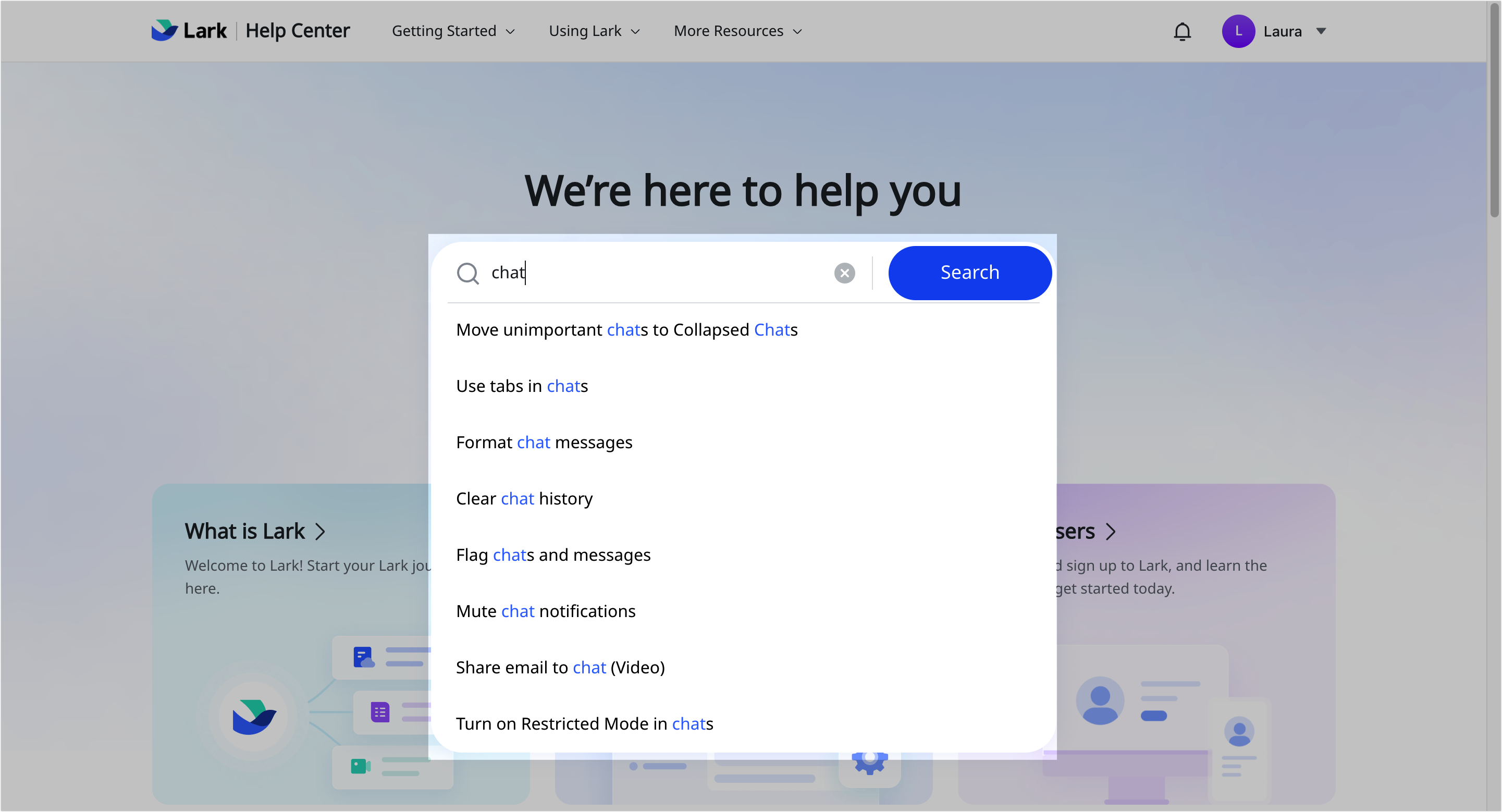
Task: Click the magnifier icon in search box
Action: click(x=467, y=273)
